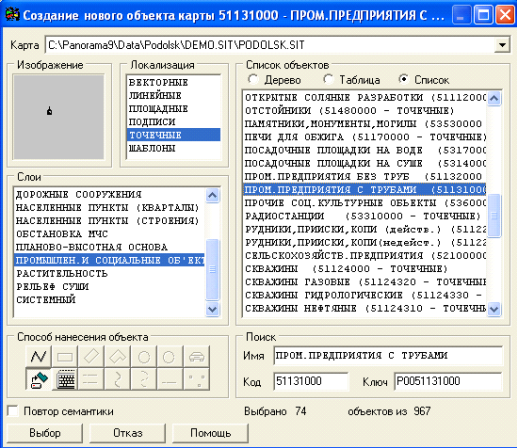Choose the smooth curve spline method
The image size is (517, 448).
click(x=117, y=379)
